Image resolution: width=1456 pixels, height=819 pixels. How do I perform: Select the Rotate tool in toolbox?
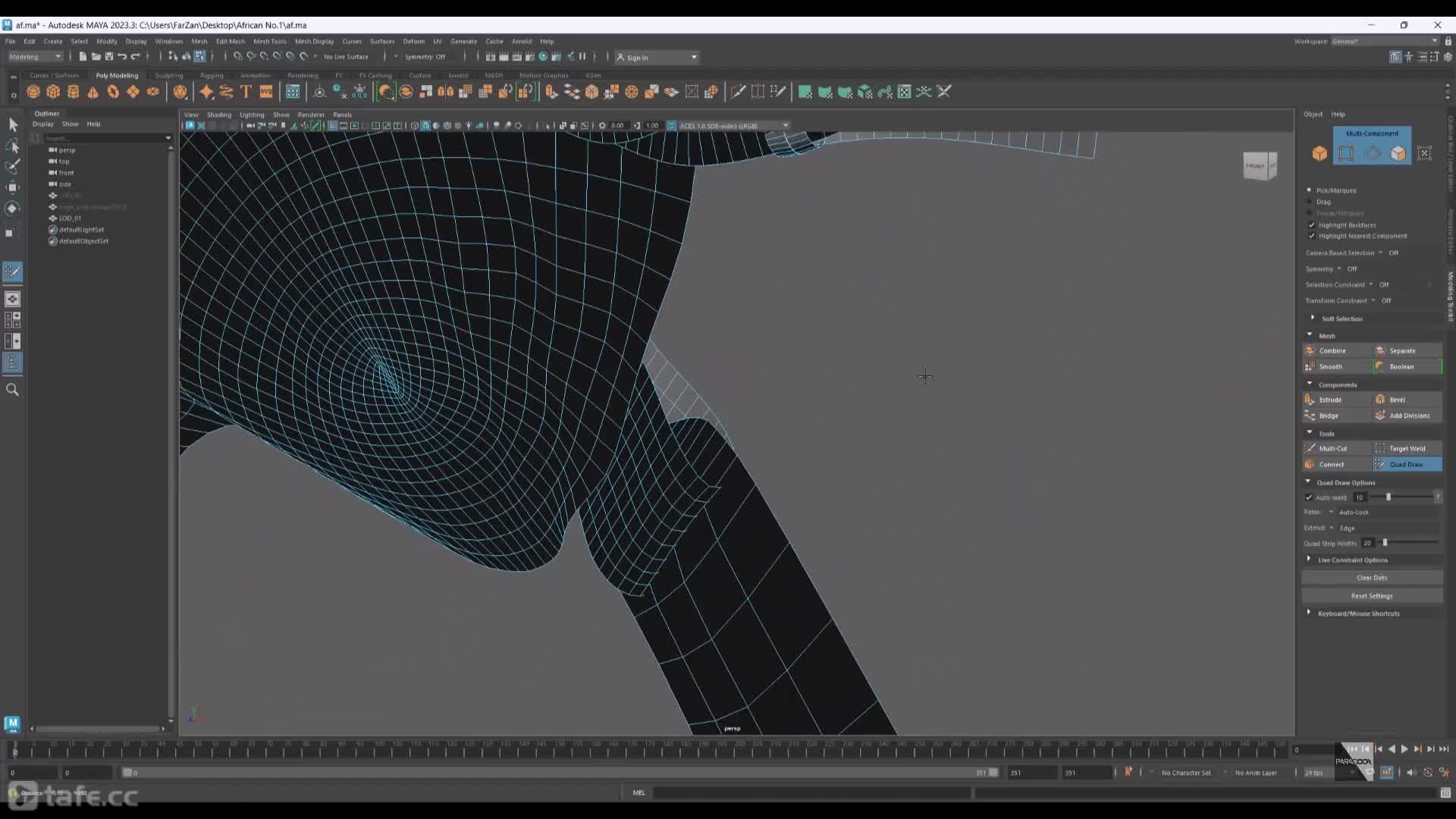coord(13,209)
